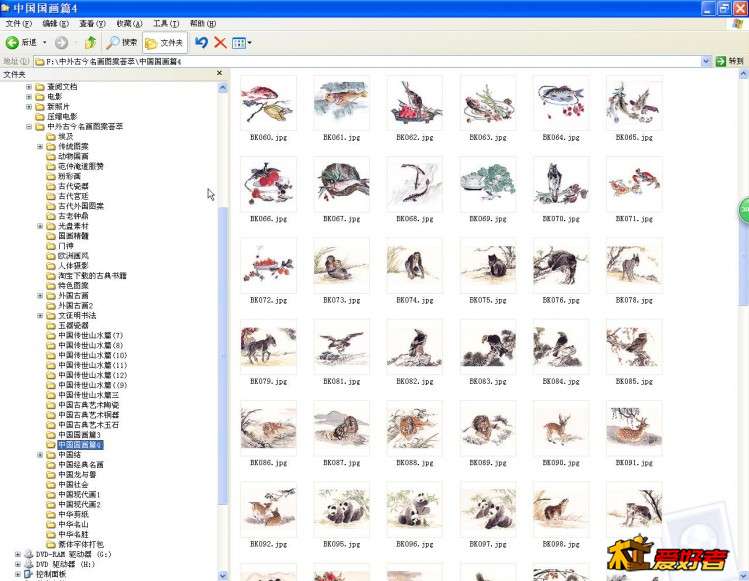
Task: Click the red X delete icon
Action: [x=220, y=43]
